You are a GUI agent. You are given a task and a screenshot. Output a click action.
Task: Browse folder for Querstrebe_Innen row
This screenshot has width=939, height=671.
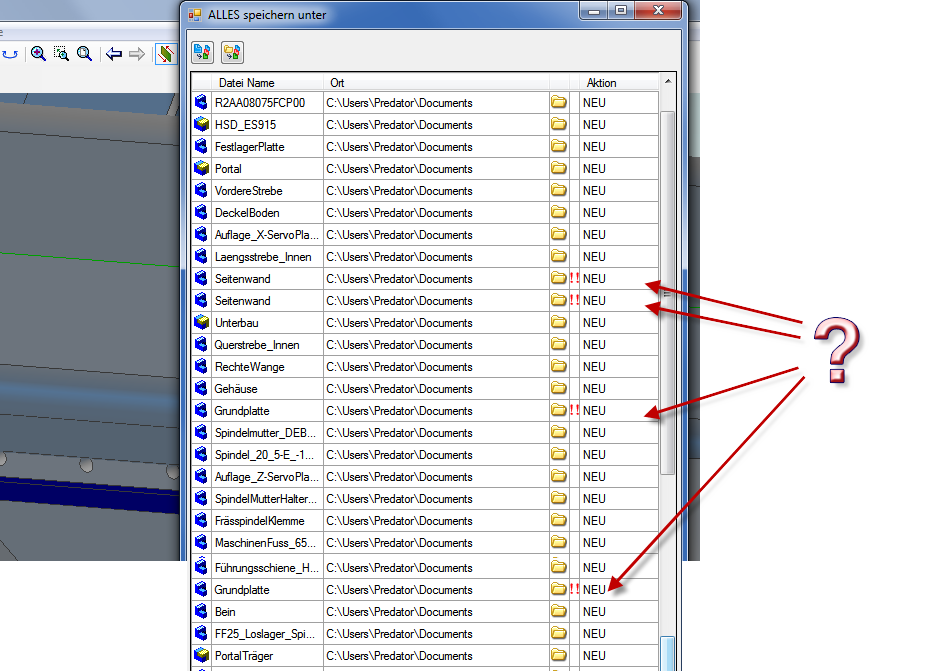coord(559,344)
